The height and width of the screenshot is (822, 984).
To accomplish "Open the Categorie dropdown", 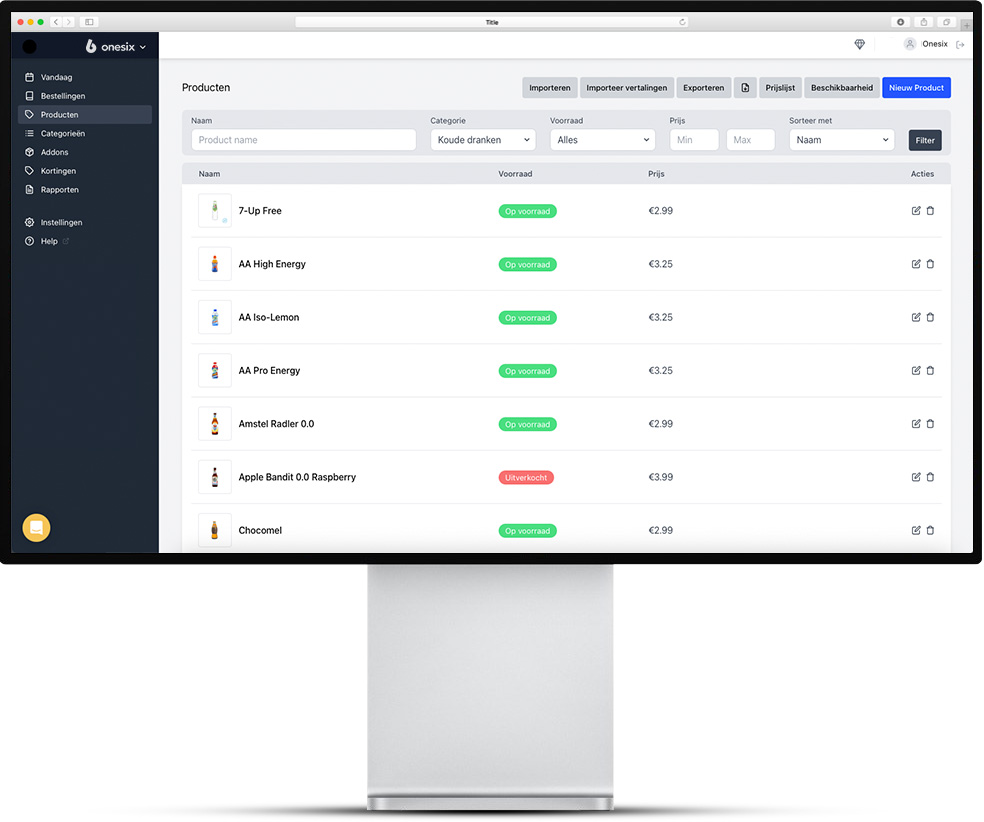I will pyautogui.click(x=482, y=140).
